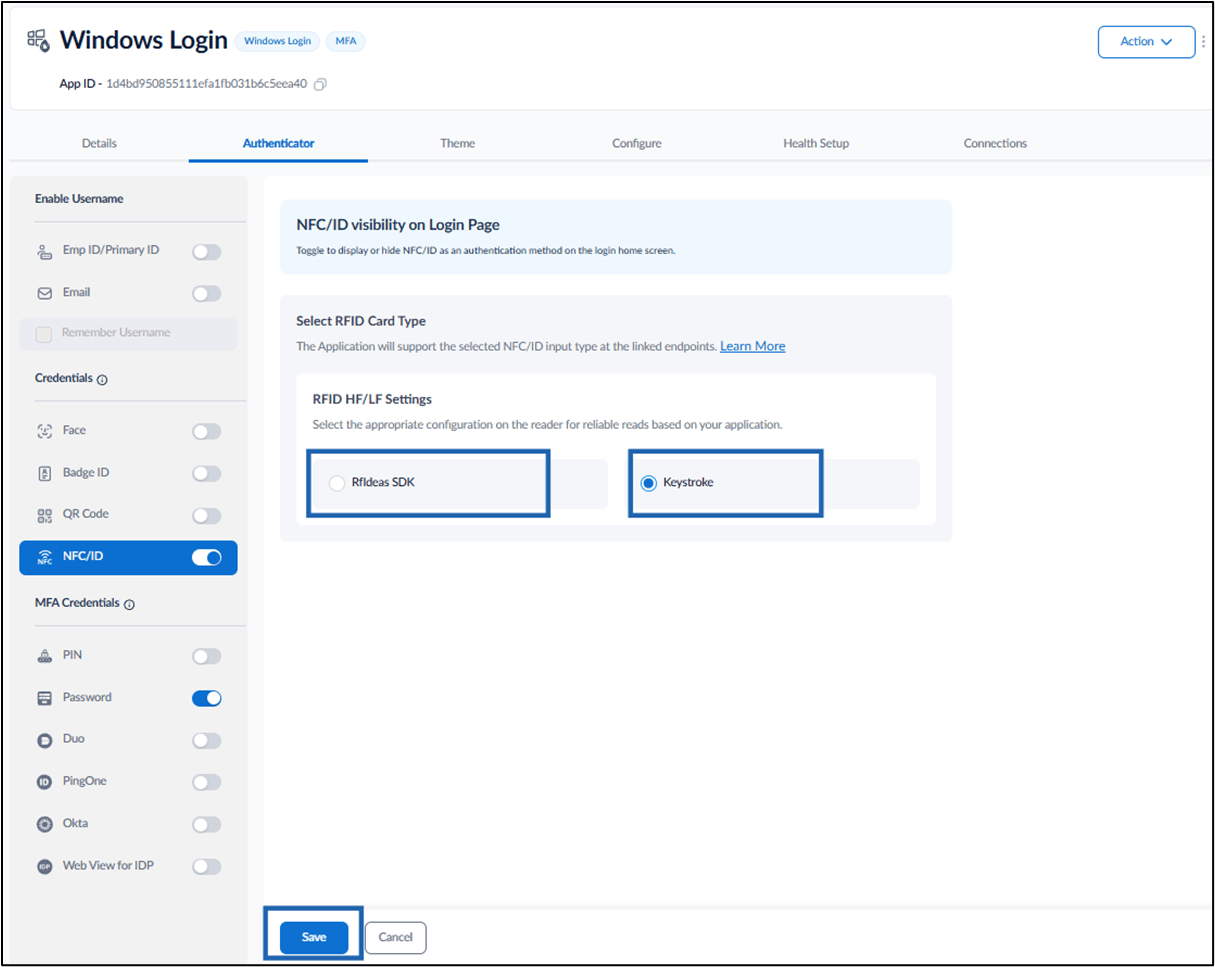Viewport: 1215px width, 967px height.
Task: Click the 'Select RFID Card Type' heading
Action: tap(361, 321)
